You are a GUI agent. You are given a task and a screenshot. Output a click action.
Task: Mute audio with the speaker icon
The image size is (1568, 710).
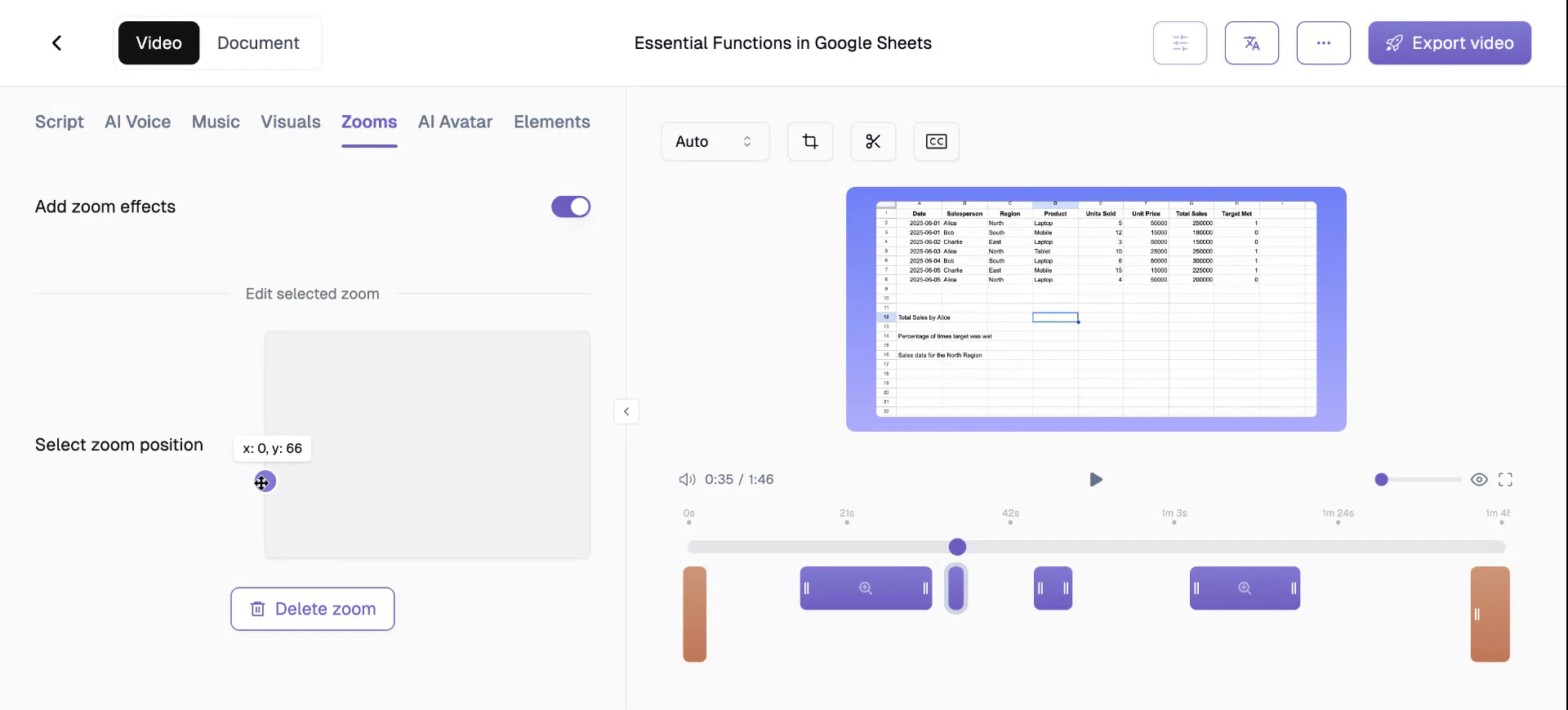pos(688,480)
